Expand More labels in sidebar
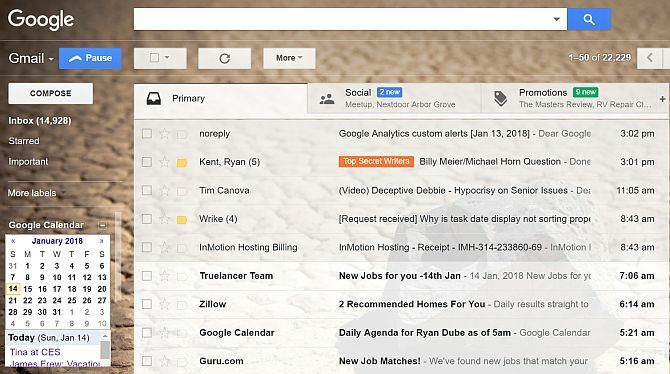This screenshot has height=374, width=670. pos(32,193)
